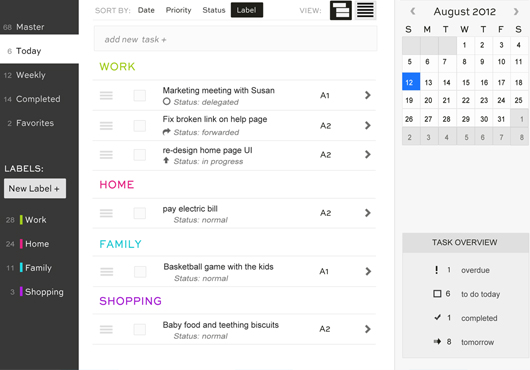
Task: Filter by Shopping label in sidebar
Action: 44,292
